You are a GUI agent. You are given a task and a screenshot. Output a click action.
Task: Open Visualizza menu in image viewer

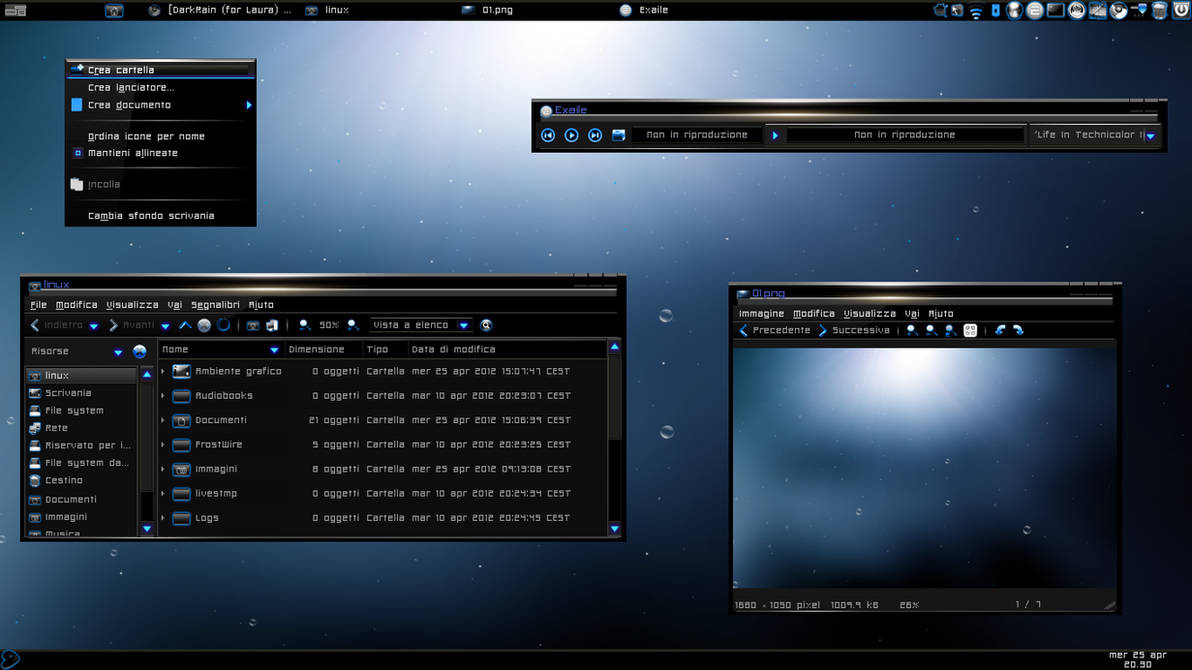870,313
